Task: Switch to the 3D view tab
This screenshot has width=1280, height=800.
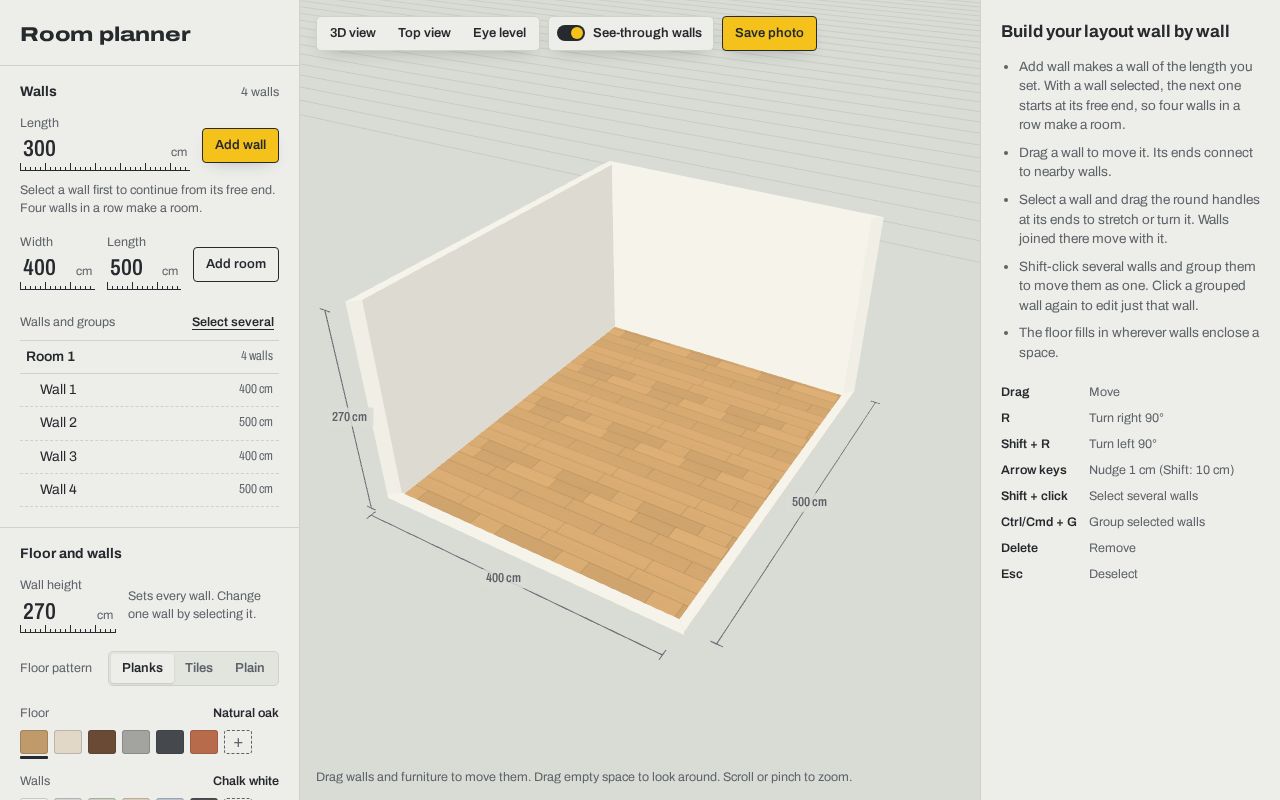Action: click(353, 33)
